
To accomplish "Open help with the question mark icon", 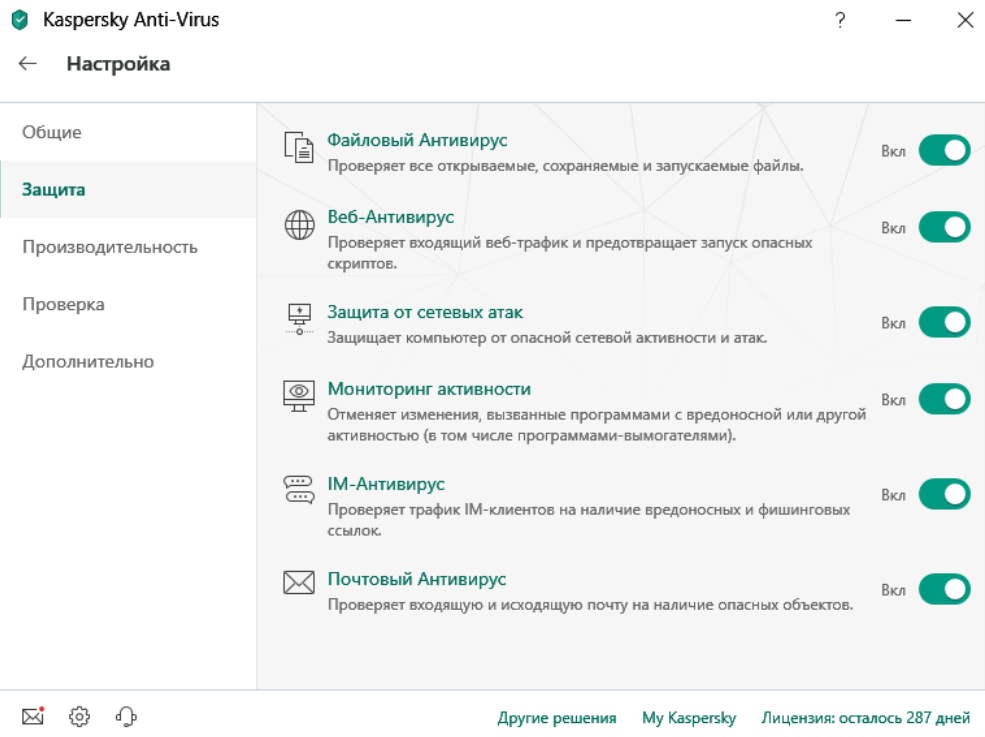I will 840,20.
